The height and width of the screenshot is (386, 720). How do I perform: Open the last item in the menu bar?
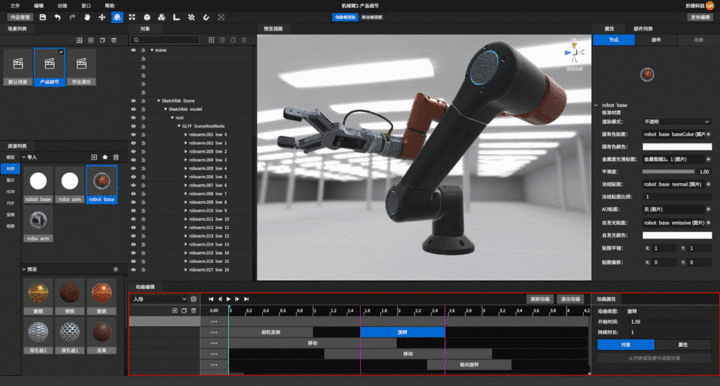point(109,6)
